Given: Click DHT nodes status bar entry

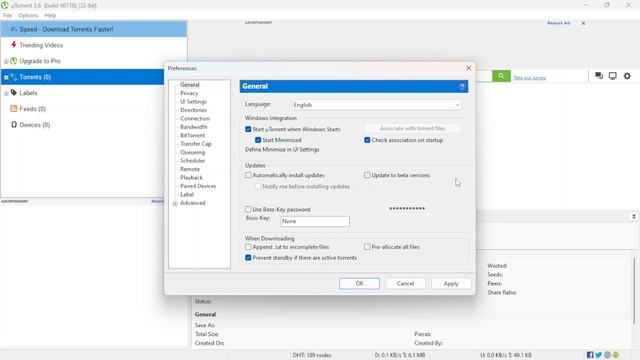Looking at the screenshot, I should click(x=312, y=355).
